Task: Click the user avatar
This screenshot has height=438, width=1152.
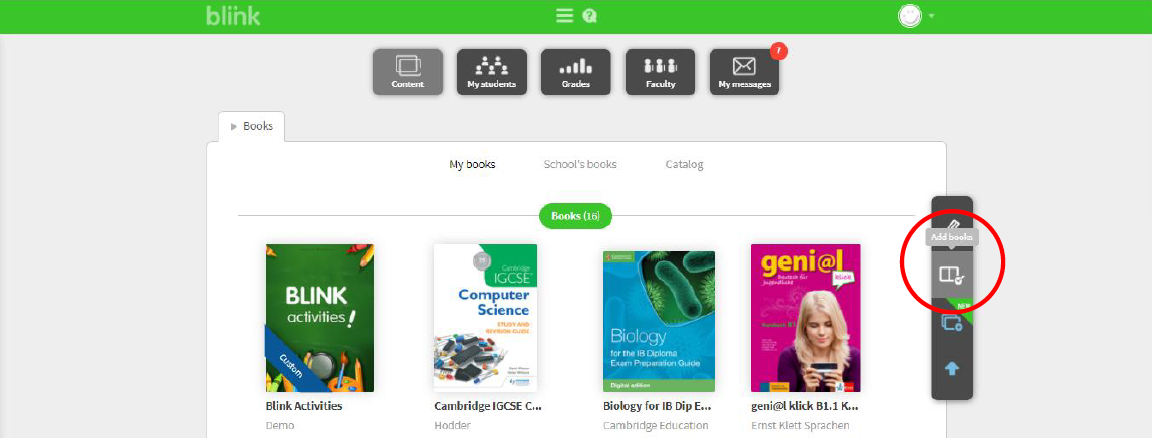Action: click(x=909, y=16)
